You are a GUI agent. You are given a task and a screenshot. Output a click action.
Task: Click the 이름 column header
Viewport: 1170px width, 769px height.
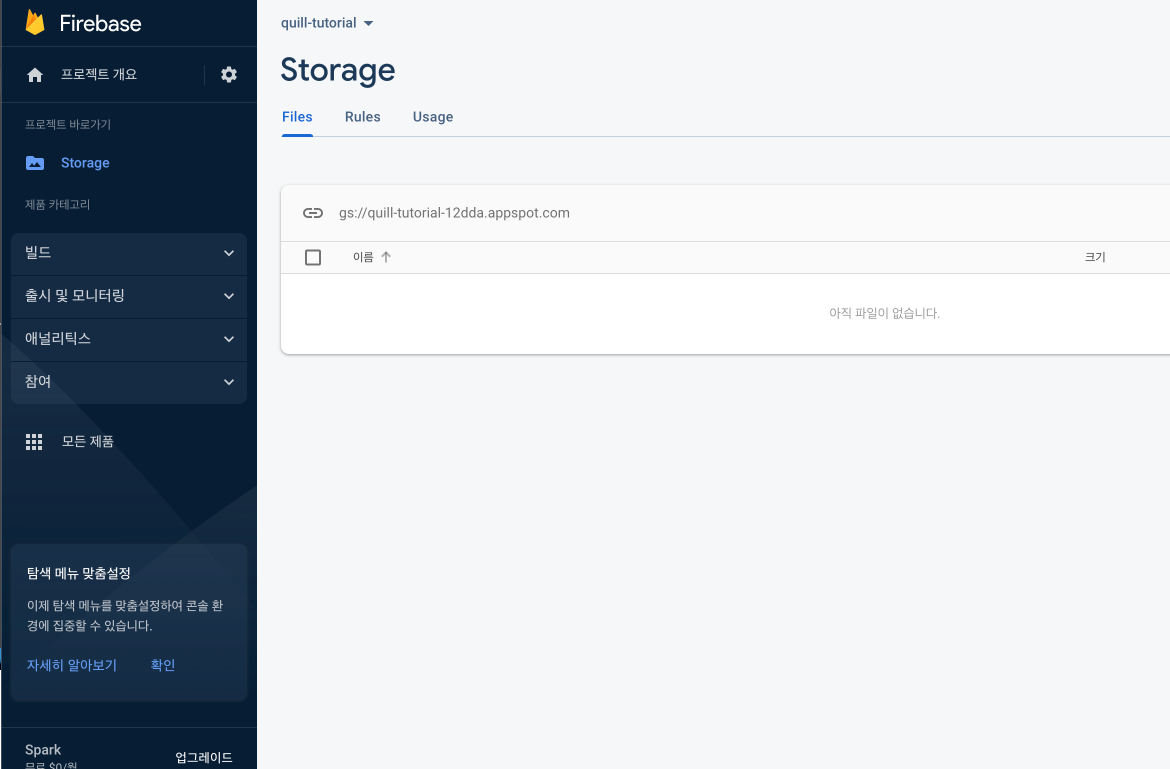363,257
